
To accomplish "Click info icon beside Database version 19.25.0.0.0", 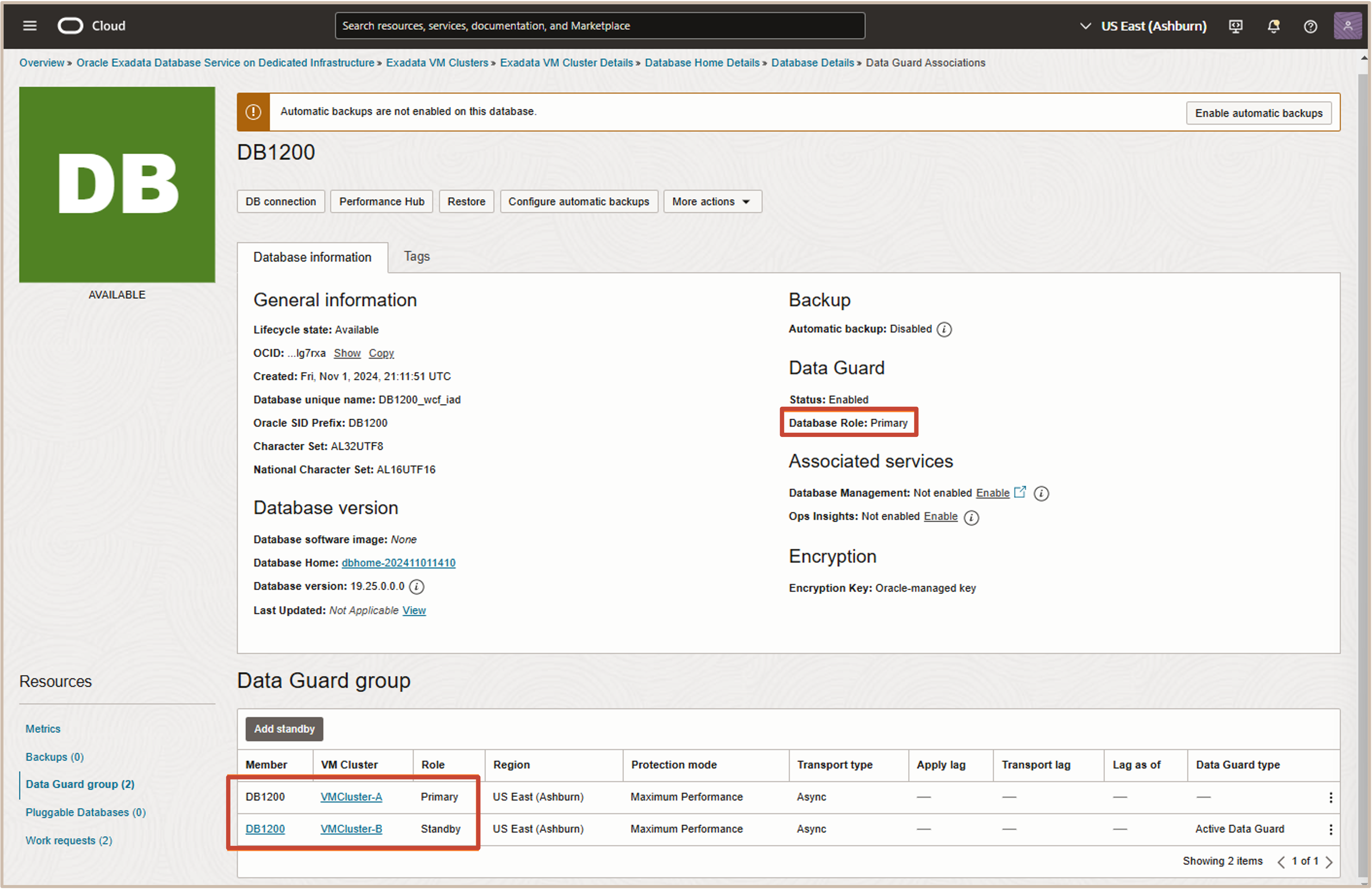I will tap(416, 587).
